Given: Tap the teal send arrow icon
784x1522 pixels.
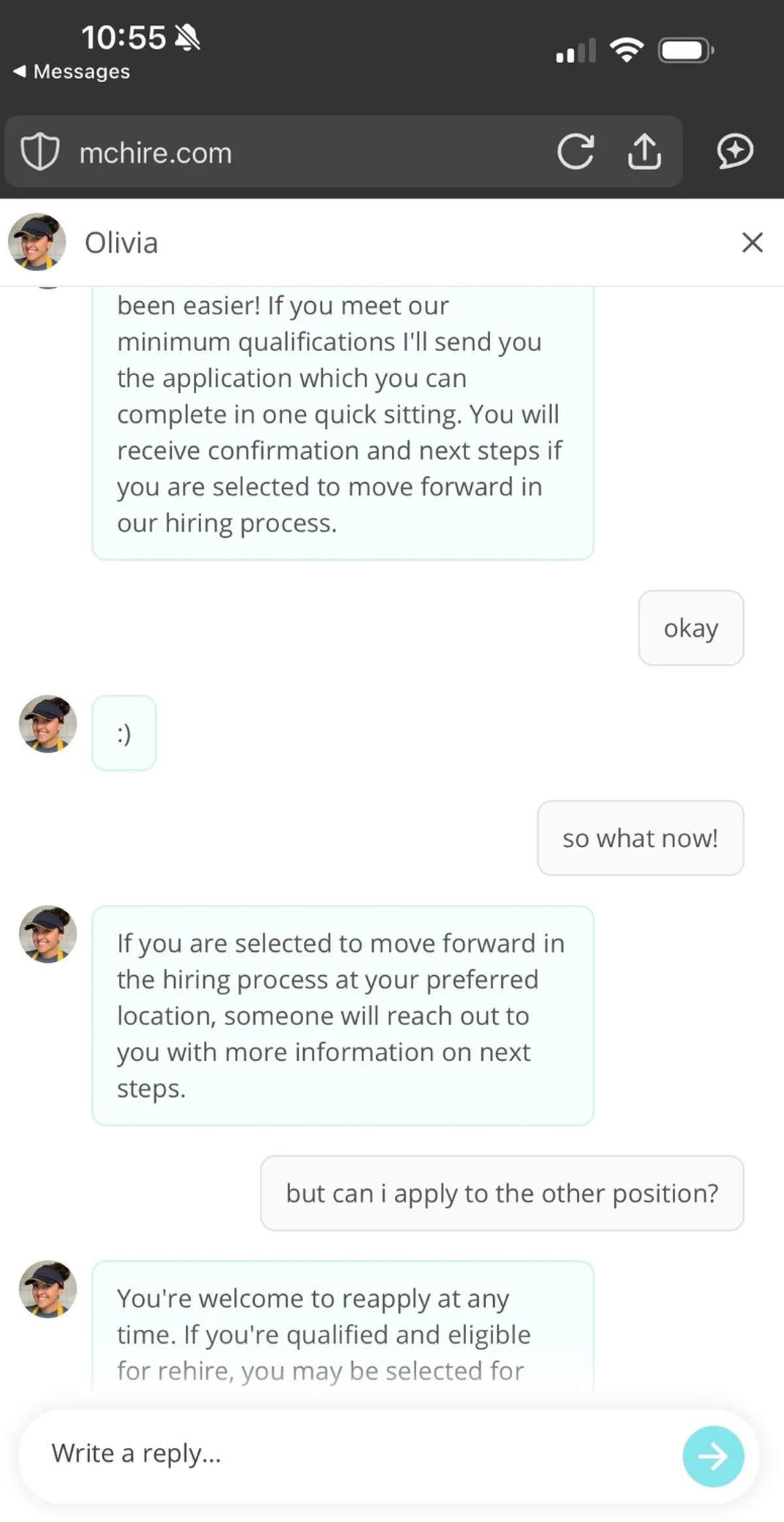Looking at the screenshot, I should (x=713, y=1455).
